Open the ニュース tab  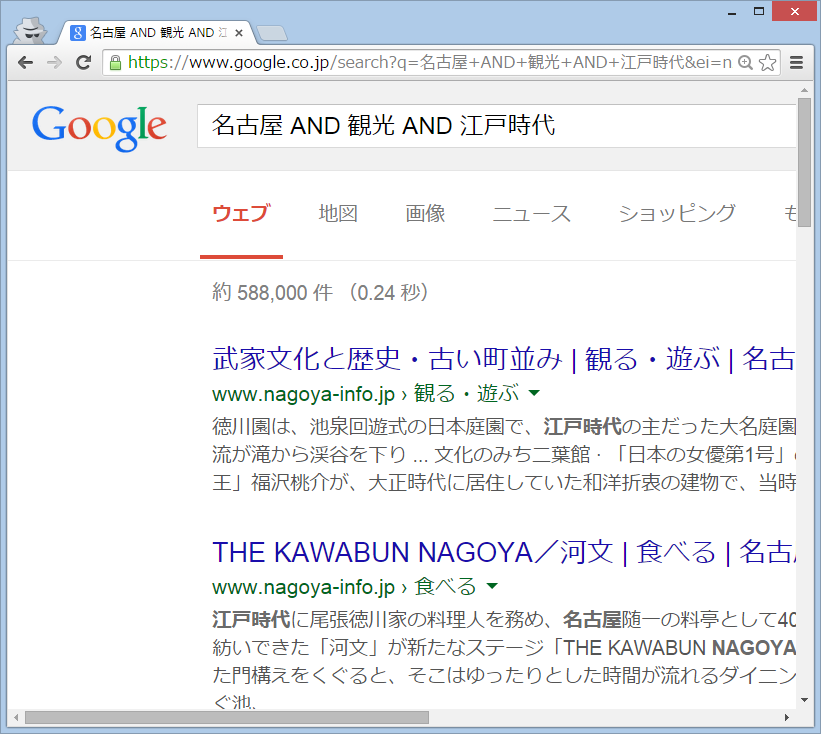[531, 214]
